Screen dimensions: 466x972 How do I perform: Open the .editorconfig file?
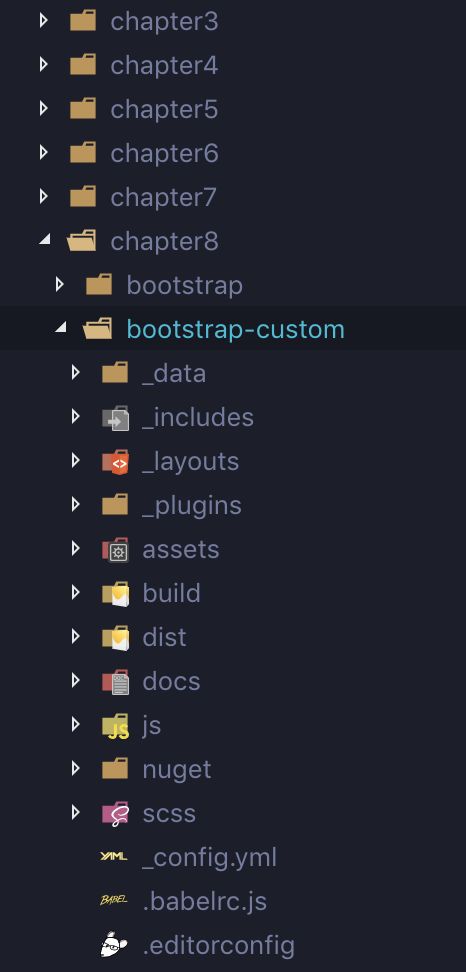click(x=219, y=945)
